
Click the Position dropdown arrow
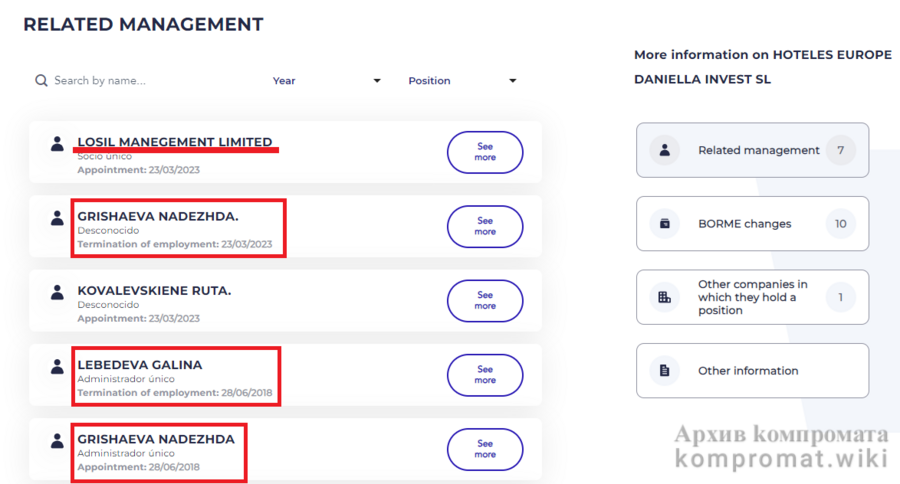coord(512,81)
